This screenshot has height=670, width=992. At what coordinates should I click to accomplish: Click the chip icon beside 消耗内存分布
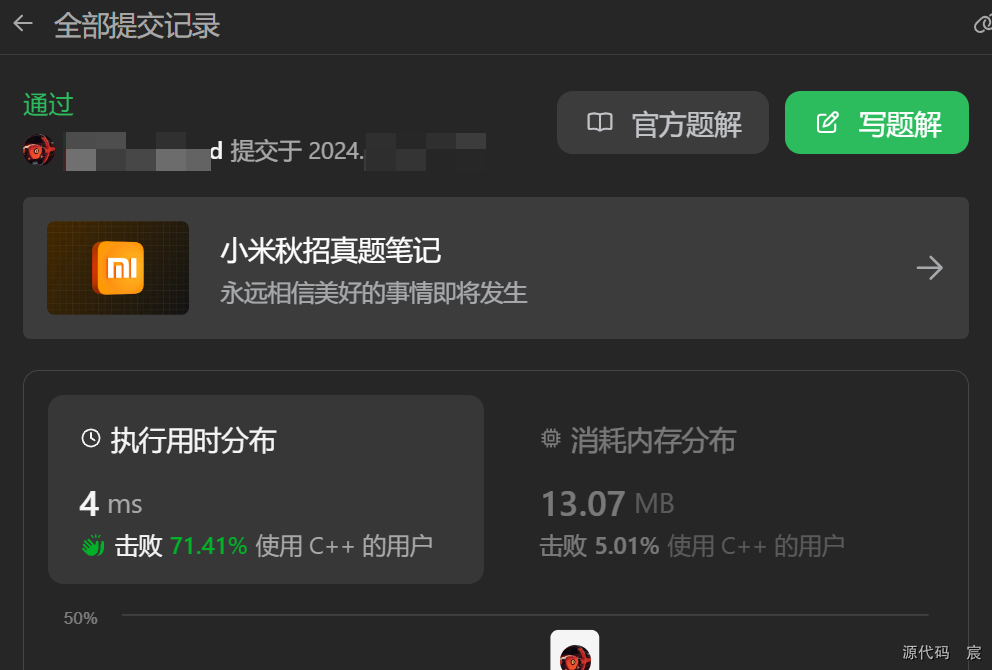tap(550, 438)
